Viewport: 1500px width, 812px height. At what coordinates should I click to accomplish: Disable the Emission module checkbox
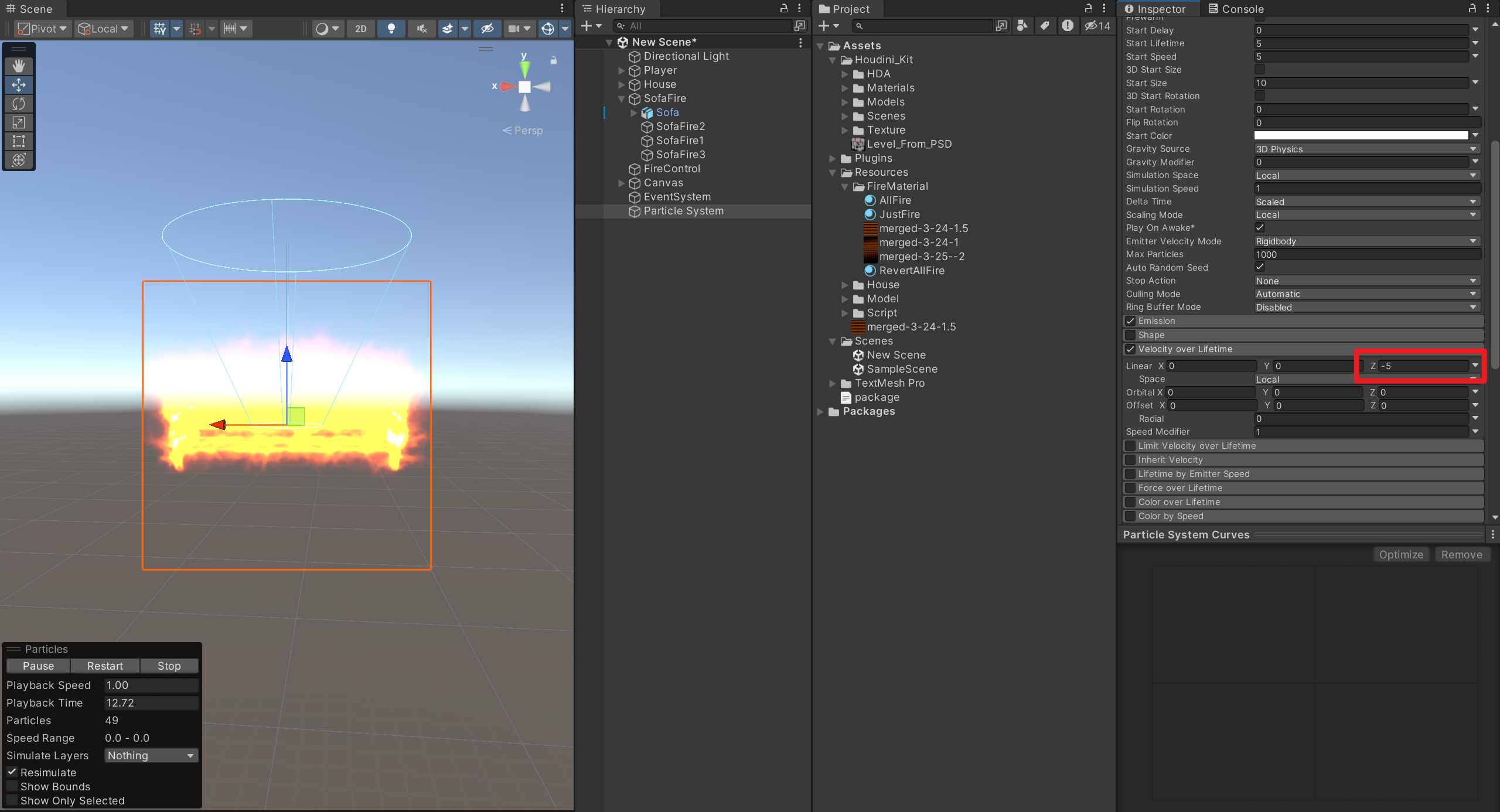pos(1130,320)
